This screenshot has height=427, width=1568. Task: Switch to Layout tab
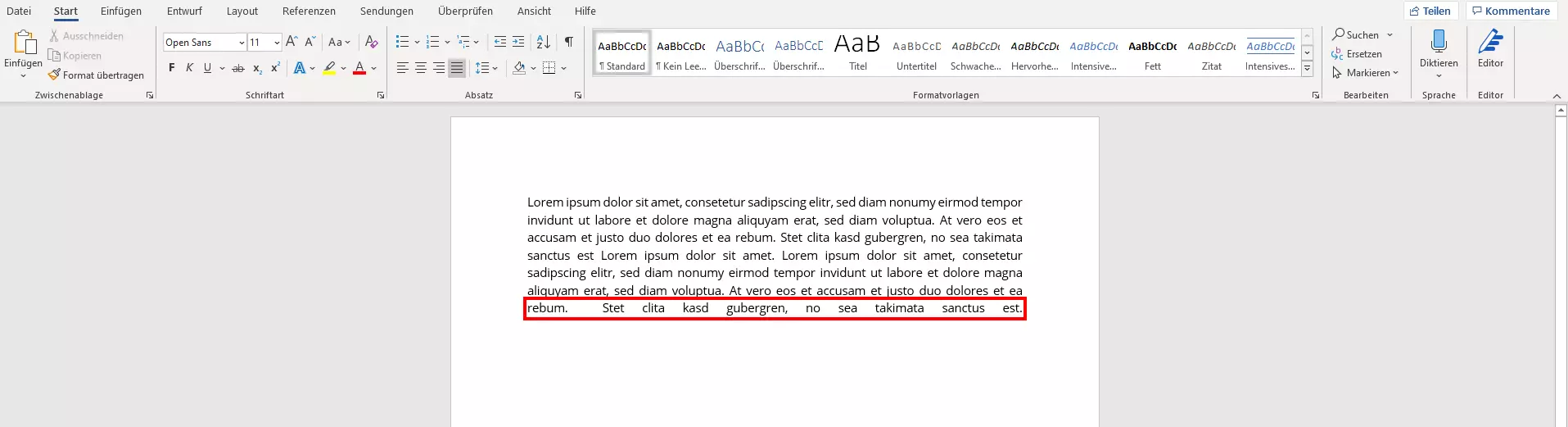(x=242, y=11)
